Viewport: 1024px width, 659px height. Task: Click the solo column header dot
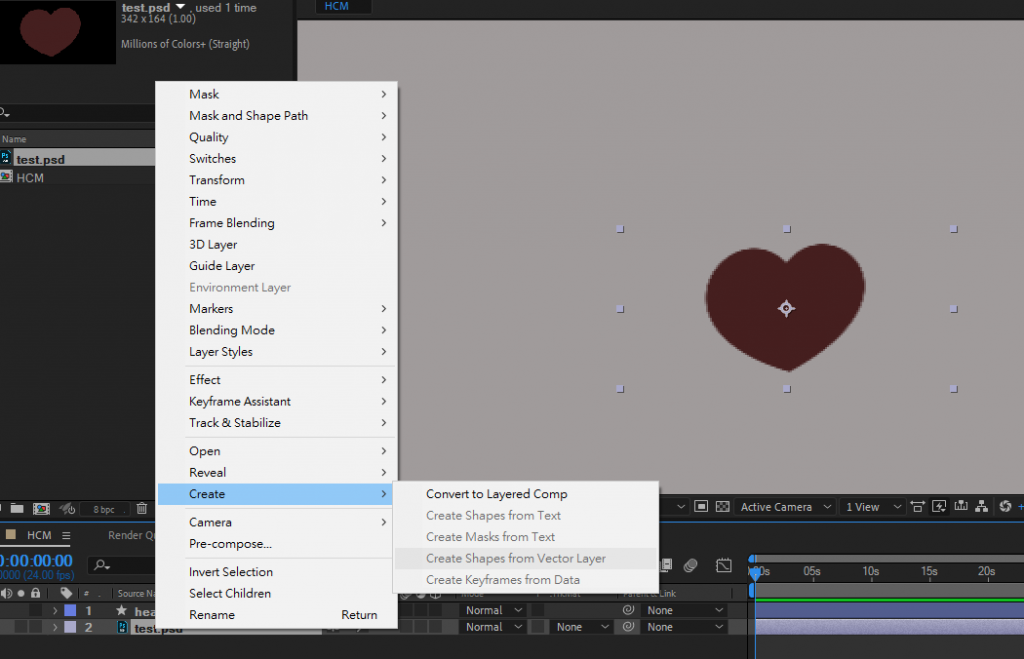21,593
